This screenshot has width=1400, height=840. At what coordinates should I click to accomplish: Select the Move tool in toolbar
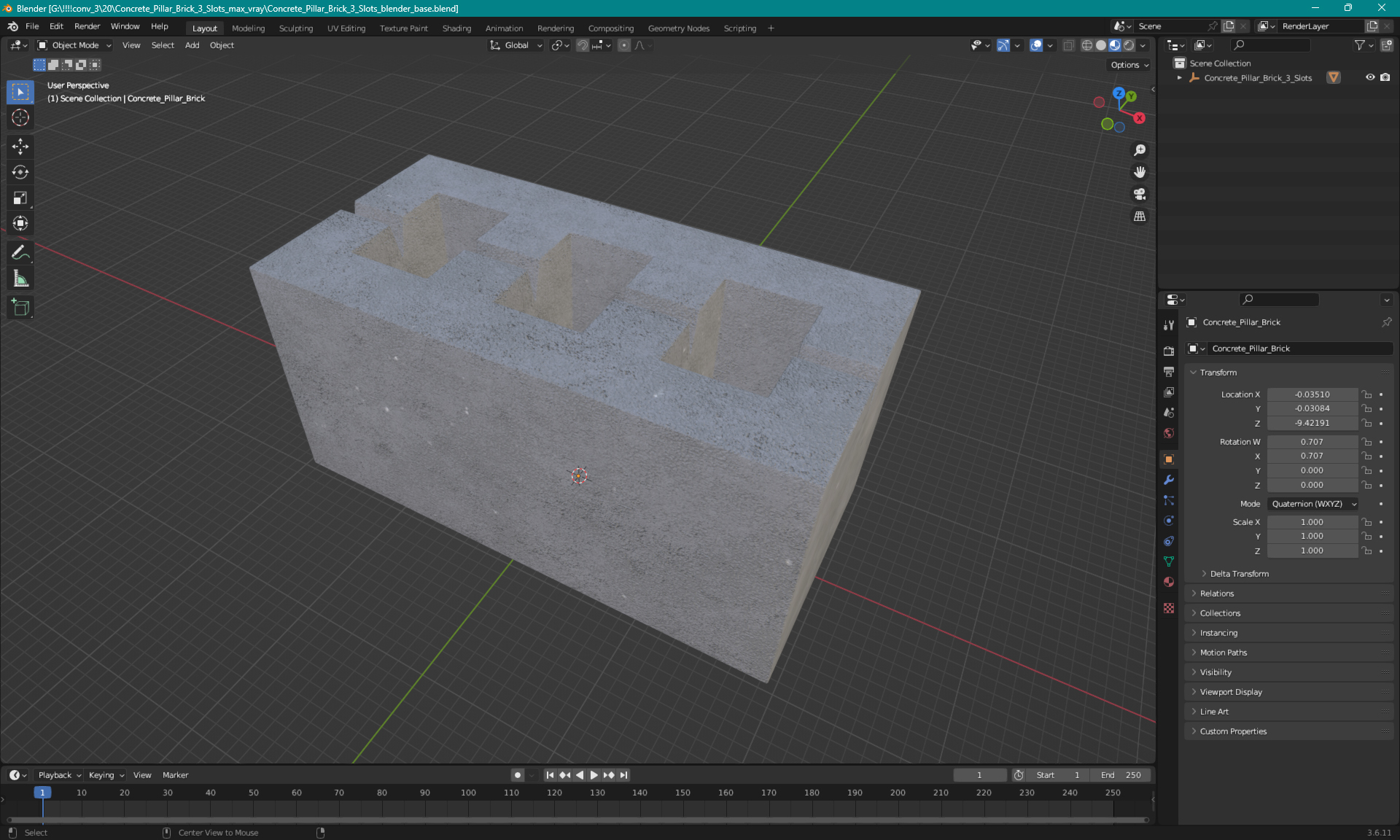click(x=21, y=147)
